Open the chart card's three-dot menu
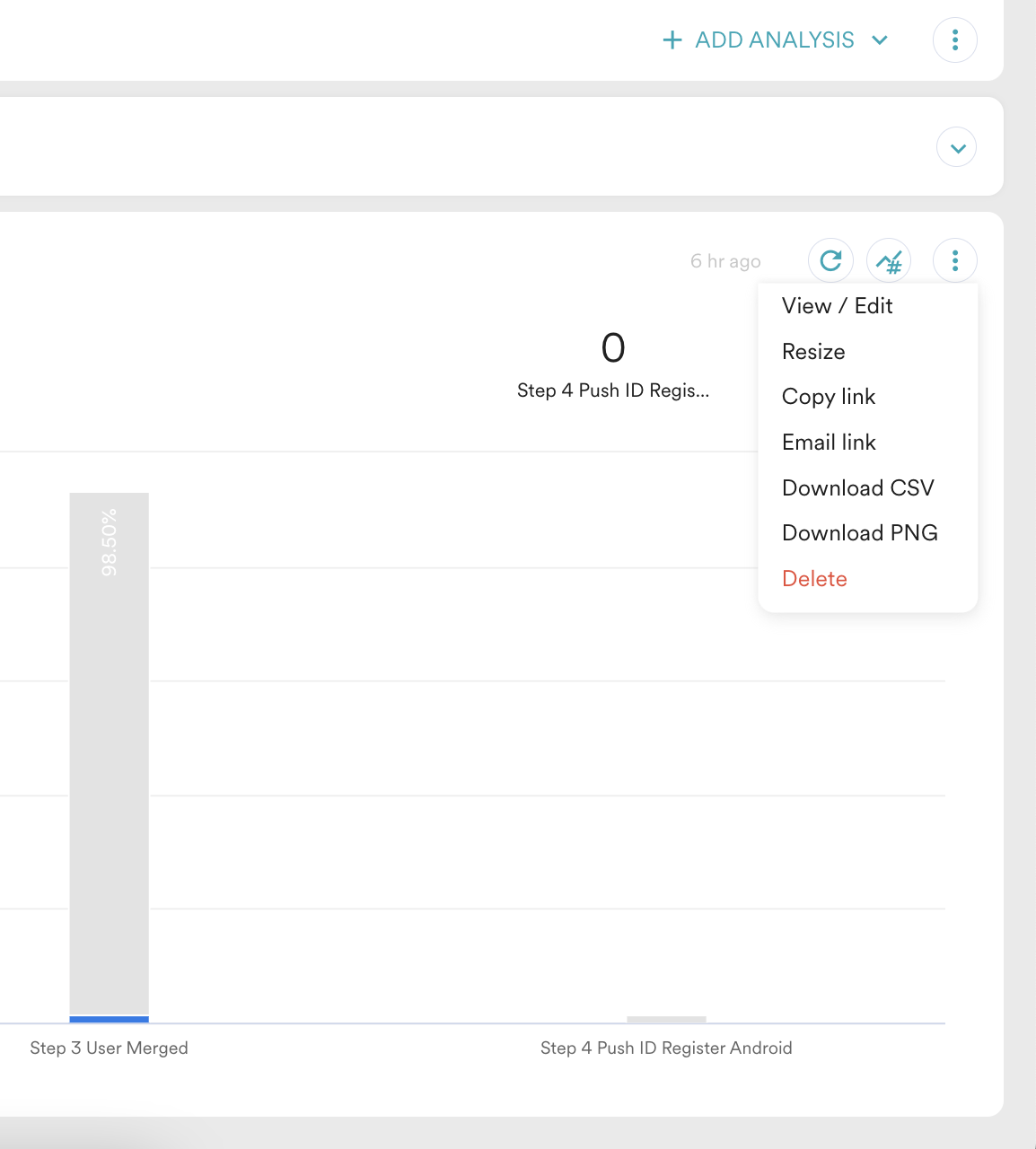The height and width of the screenshot is (1149, 1036). click(955, 260)
